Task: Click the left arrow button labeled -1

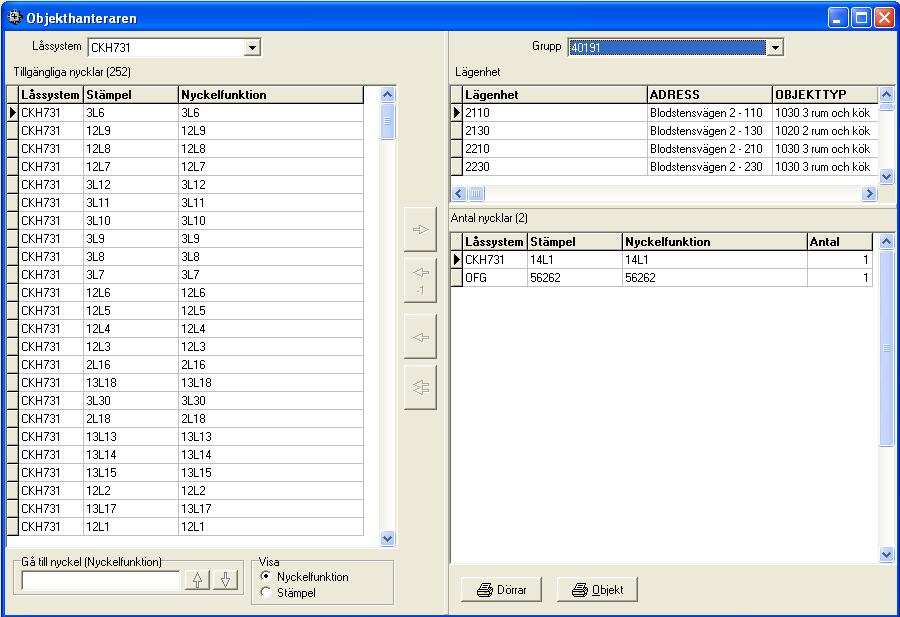Action: pyautogui.click(x=420, y=280)
